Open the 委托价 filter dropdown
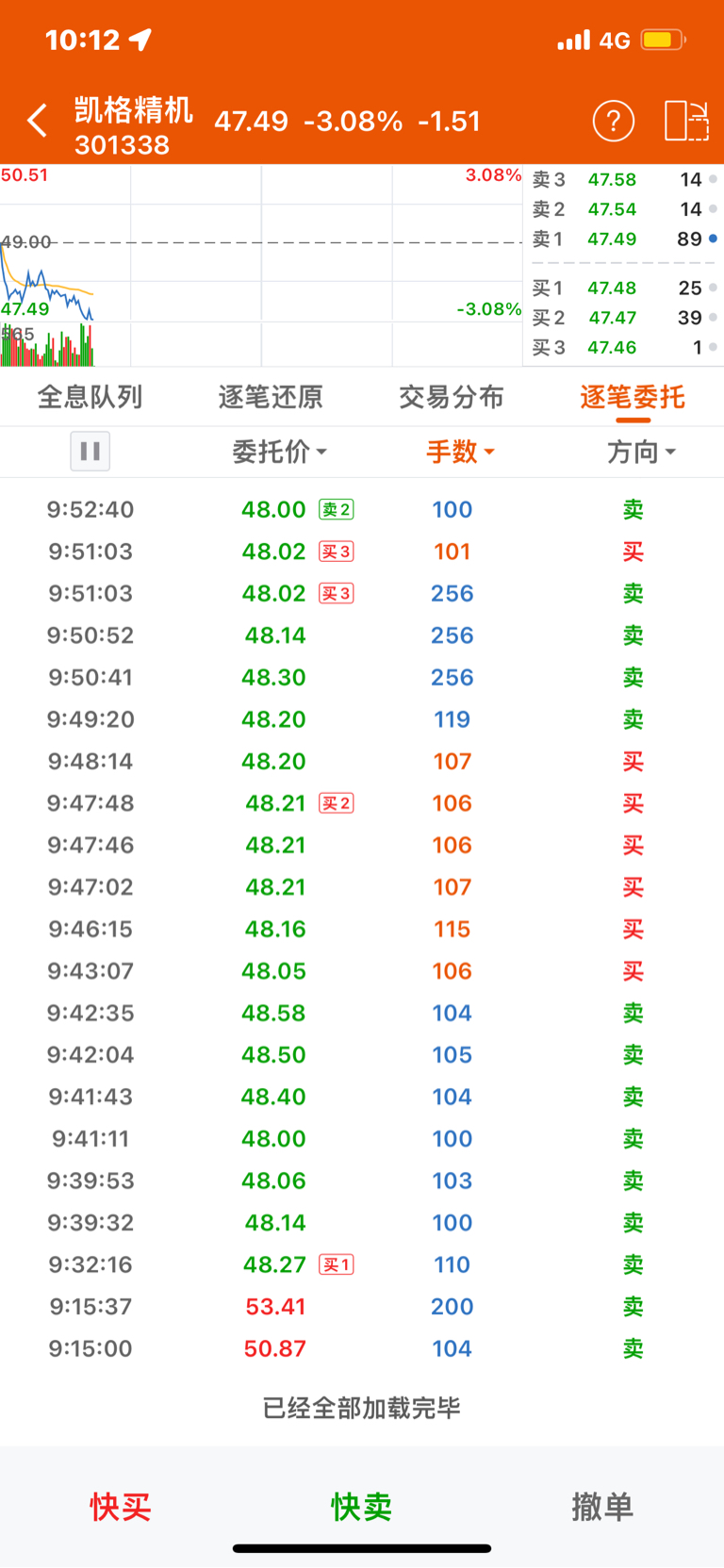The image size is (724, 1568). 280,452
